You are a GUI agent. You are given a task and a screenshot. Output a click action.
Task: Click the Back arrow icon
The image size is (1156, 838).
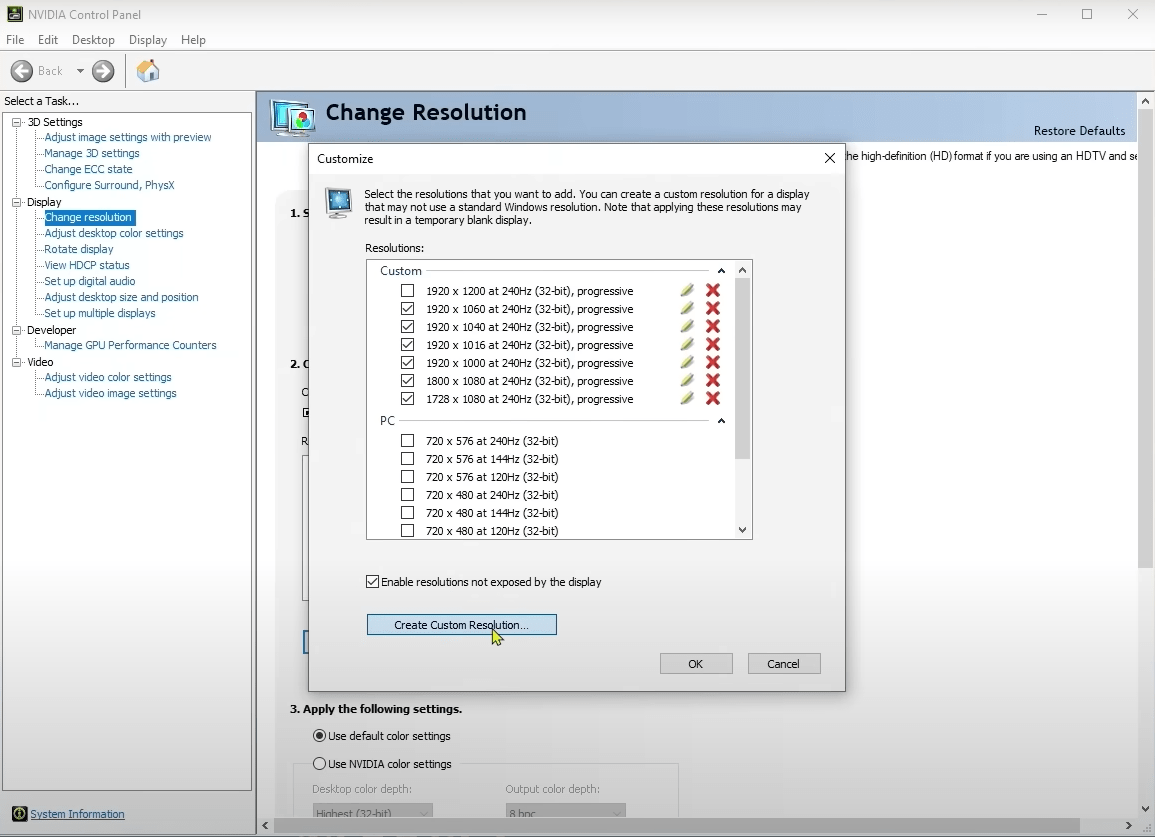click(x=22, y=71)
